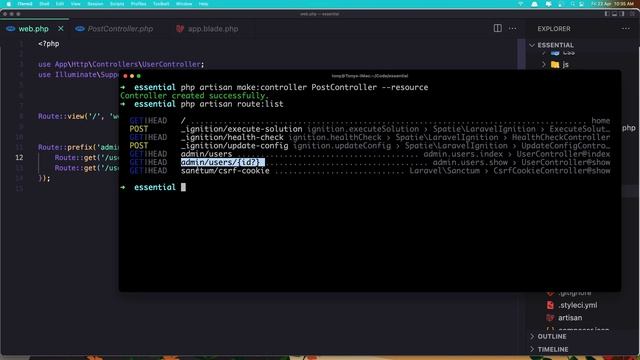The width and height of the screenshot is (640, 360).
Task: Click the web.php tab PHP icon
Action: [x=11, y=29]
